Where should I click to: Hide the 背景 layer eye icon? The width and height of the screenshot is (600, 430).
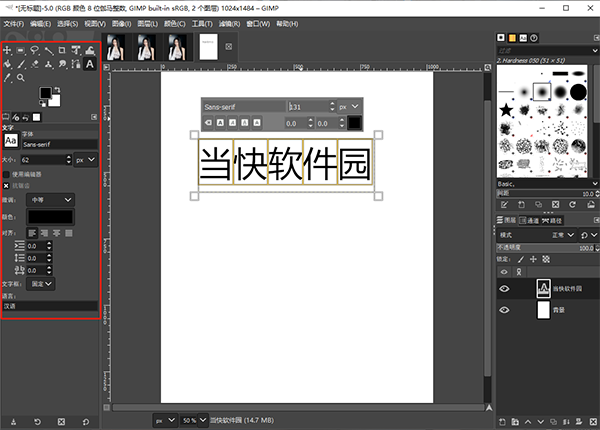(504, 309)
